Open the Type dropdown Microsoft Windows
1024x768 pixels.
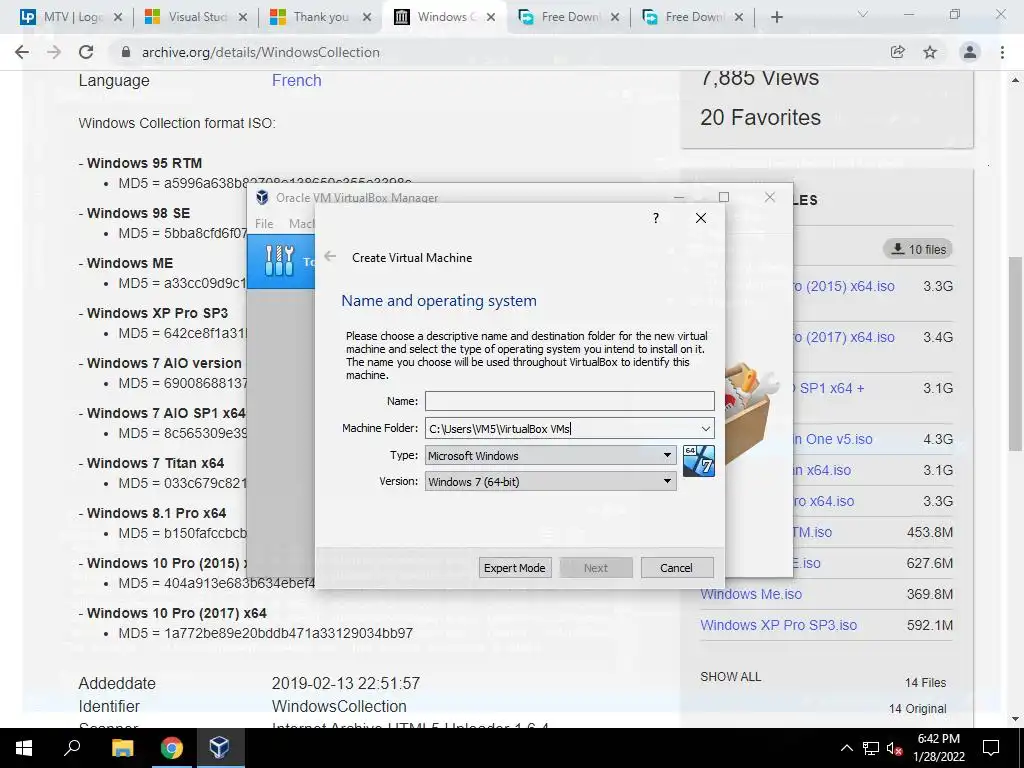tap(551, 455)
